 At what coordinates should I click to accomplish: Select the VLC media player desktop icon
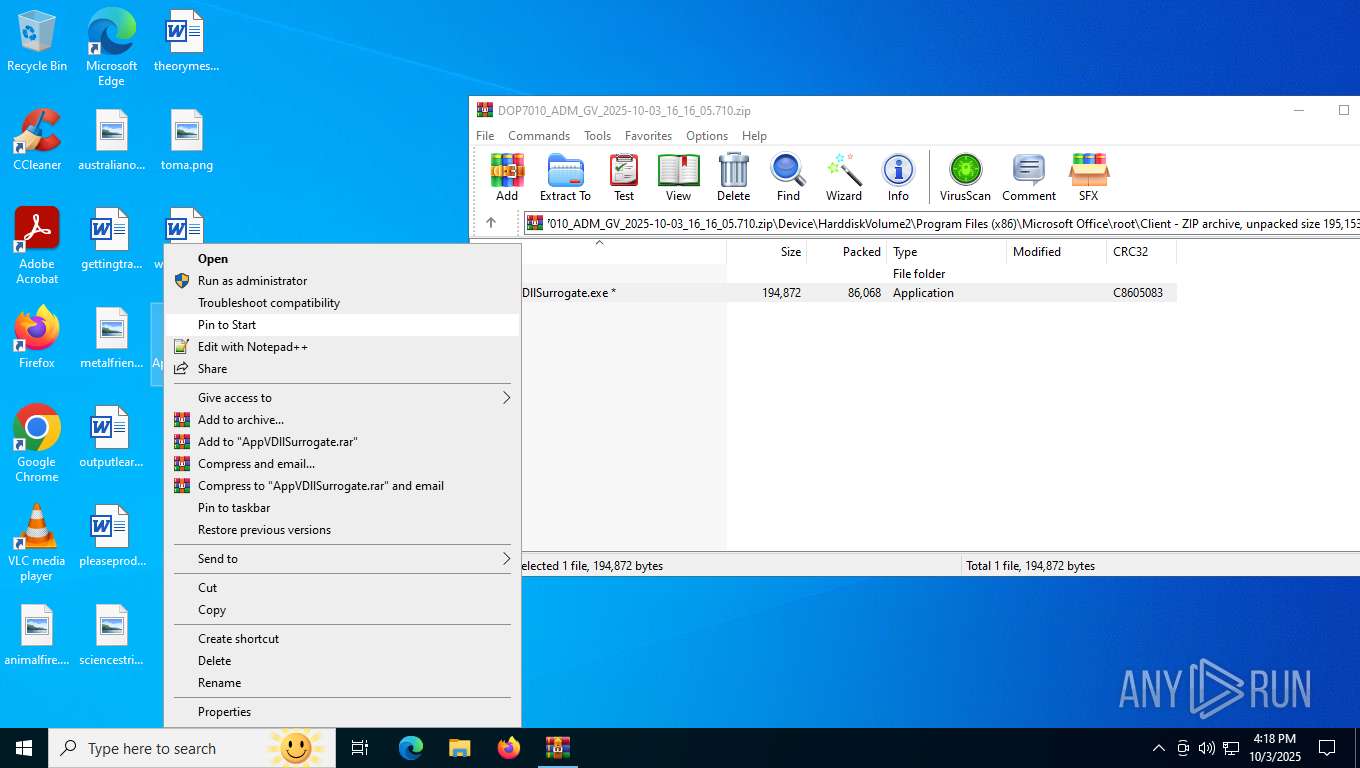point(37,543)
